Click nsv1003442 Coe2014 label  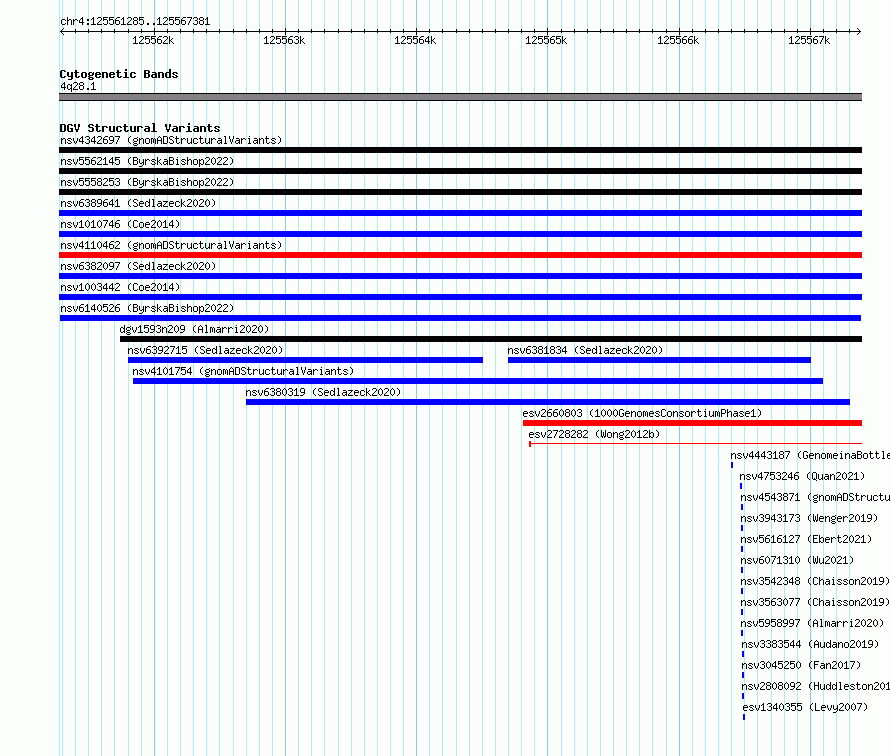point(120,287)
